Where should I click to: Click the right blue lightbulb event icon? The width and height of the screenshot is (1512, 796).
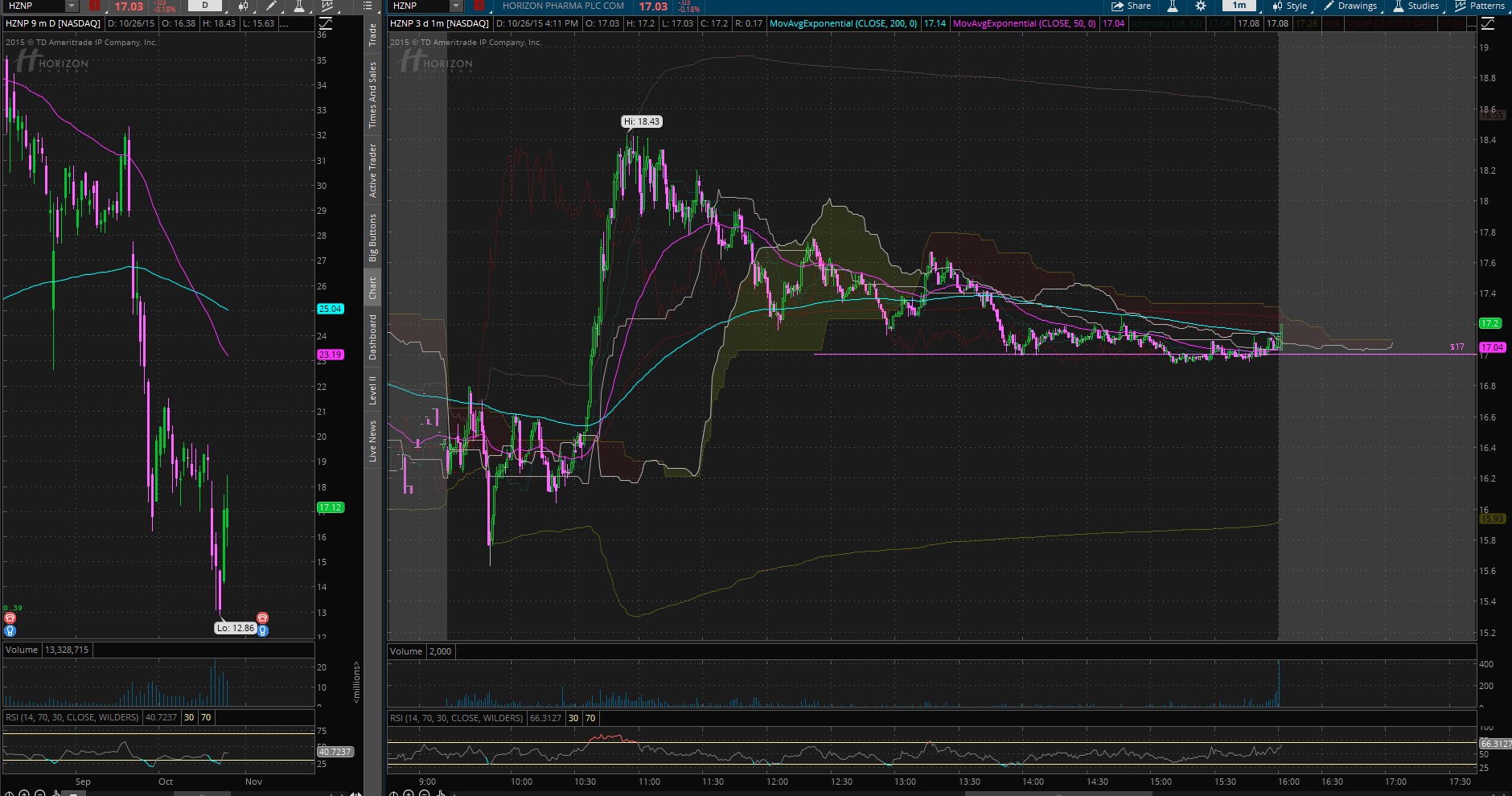262,631
